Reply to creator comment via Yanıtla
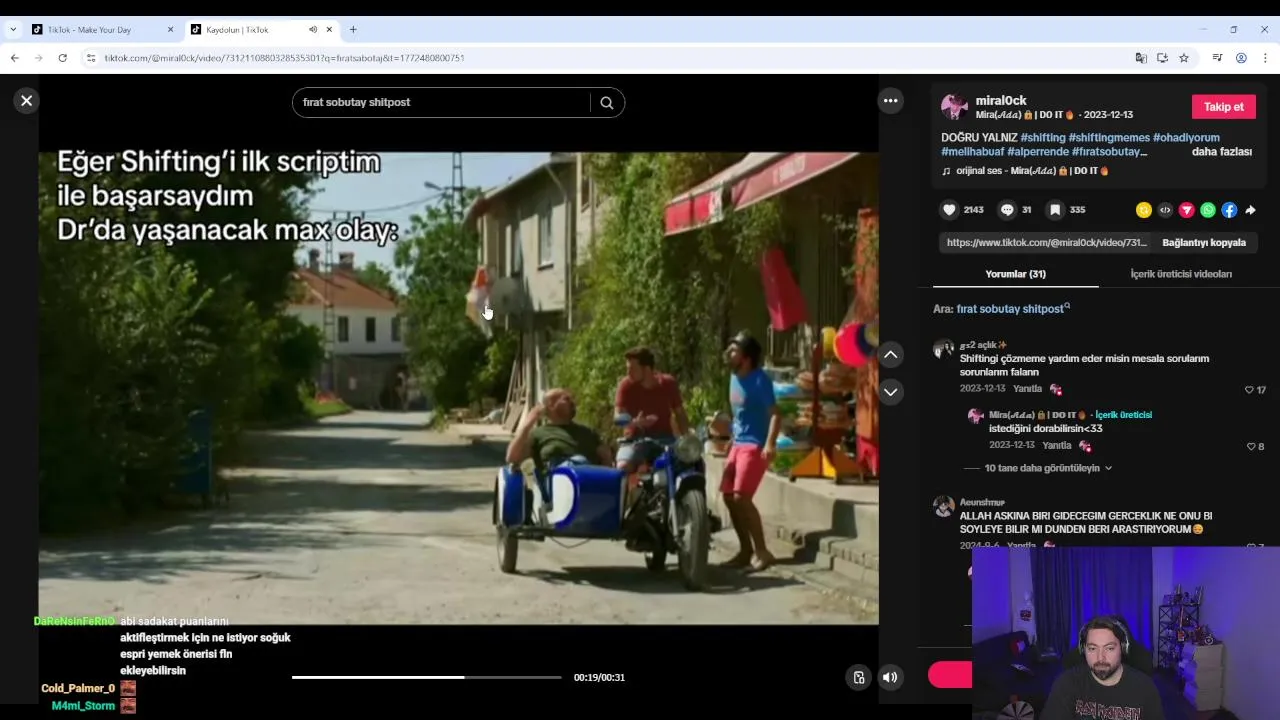1280x720 pixels. tap(1056, 446)
